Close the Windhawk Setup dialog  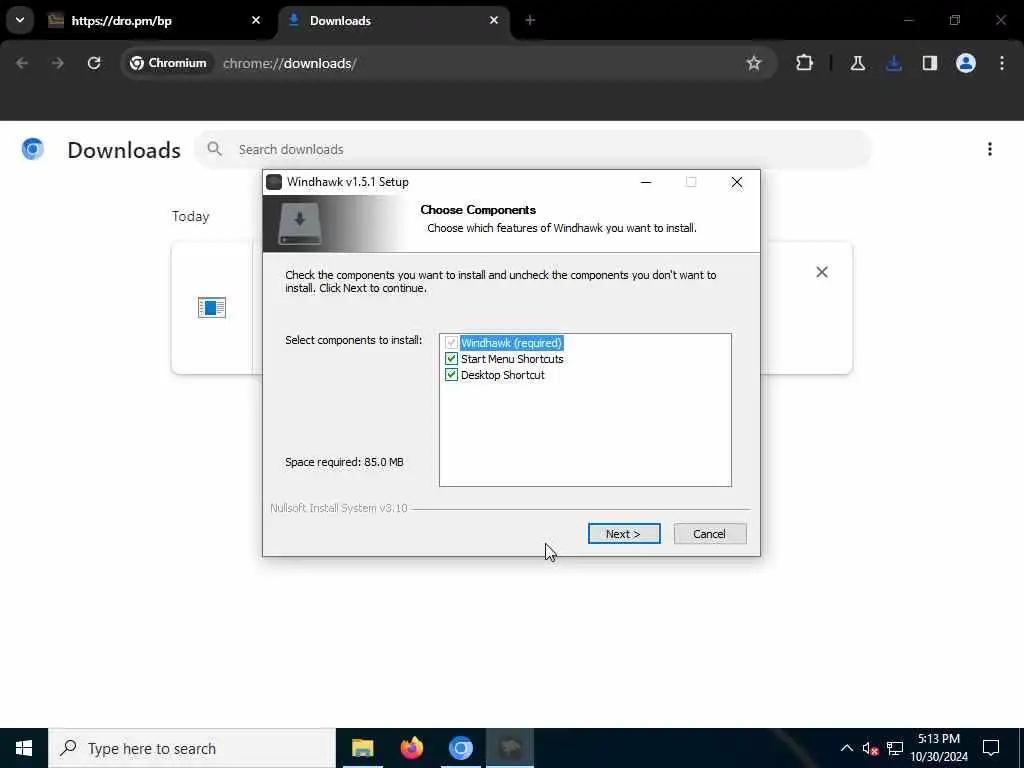(737, 182)
